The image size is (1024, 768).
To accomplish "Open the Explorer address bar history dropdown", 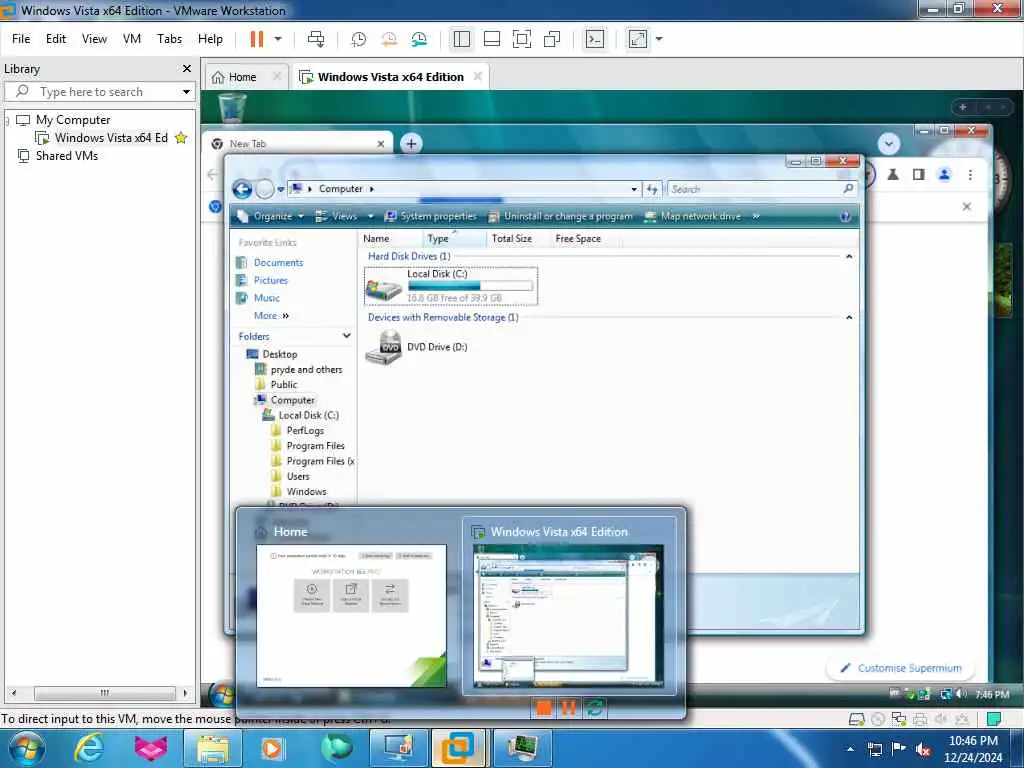I will click(x=633, y=189).
